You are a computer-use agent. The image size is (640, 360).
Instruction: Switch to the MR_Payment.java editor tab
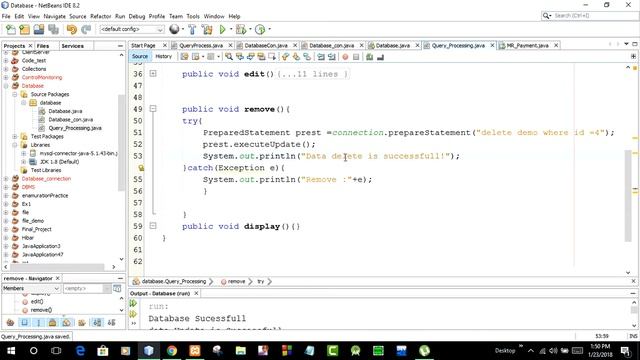527,45
